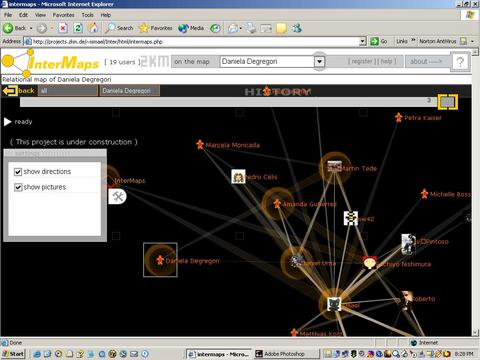Click the Home icon in browser toolbar
Screen dimensions: 480x360
coord(93,28)
